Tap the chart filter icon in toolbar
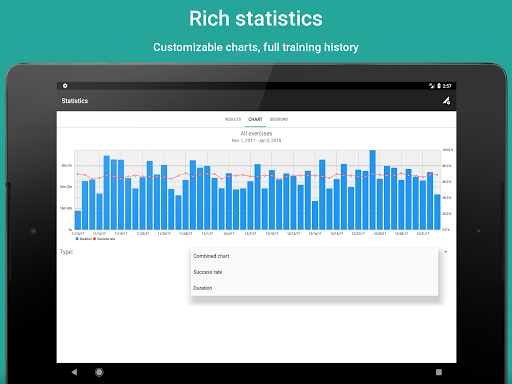 [x=446, y=101]
